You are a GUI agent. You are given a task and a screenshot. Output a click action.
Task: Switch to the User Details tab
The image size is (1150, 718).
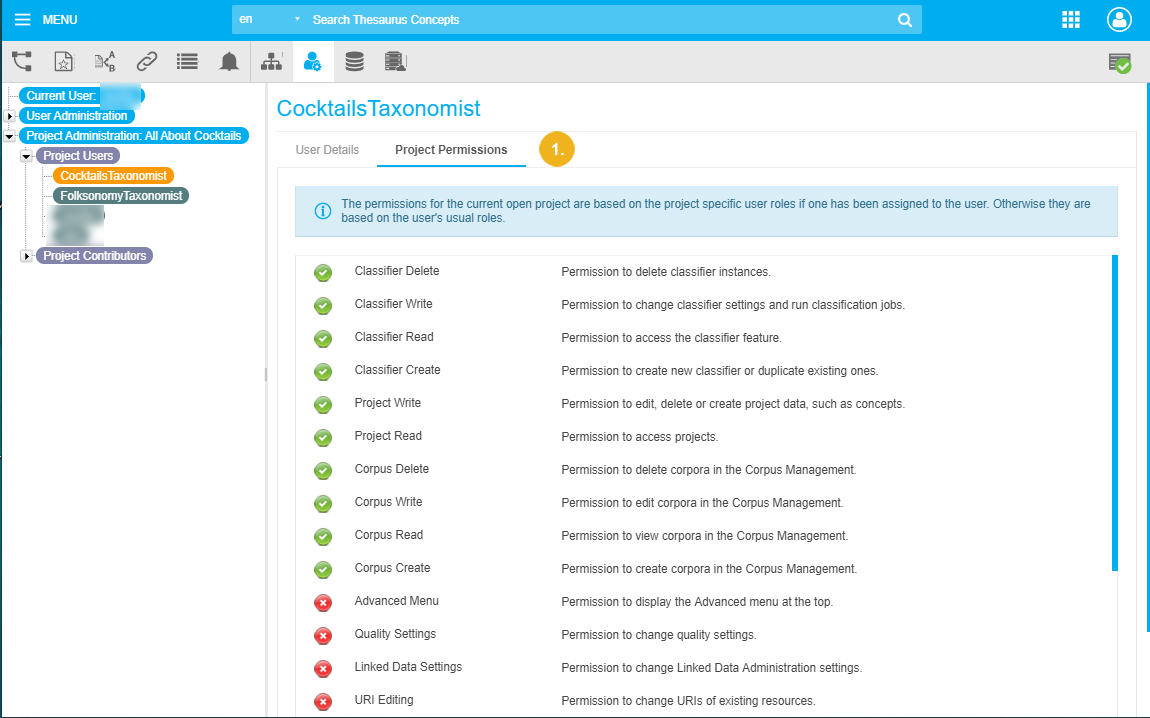(x=327, y=150)
